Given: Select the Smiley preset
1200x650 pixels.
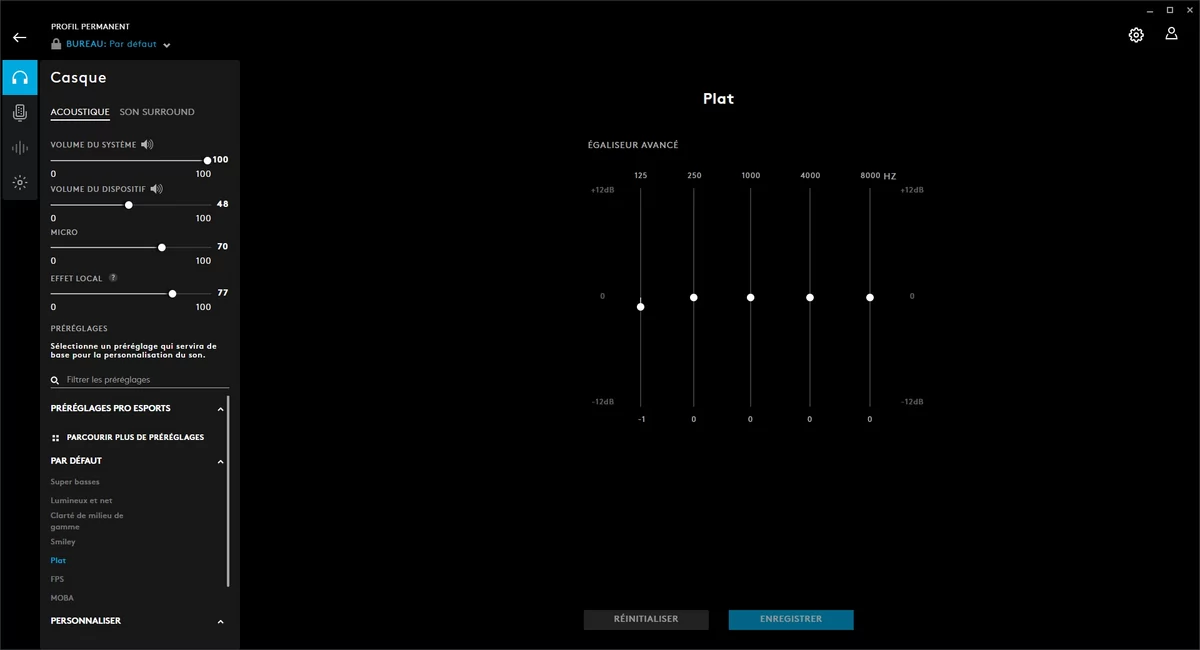Looking at the screenshot, I should tap(63, 542).
